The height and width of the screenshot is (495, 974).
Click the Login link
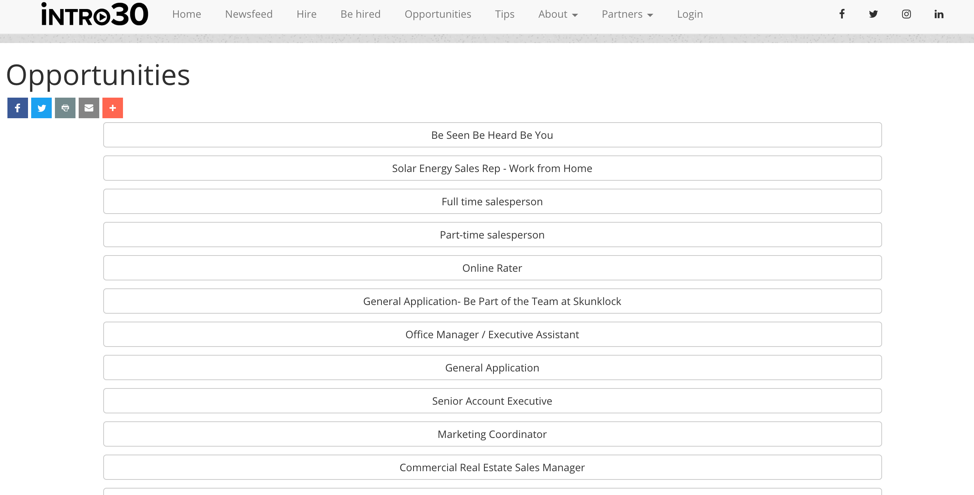click(x=690, y=14)
